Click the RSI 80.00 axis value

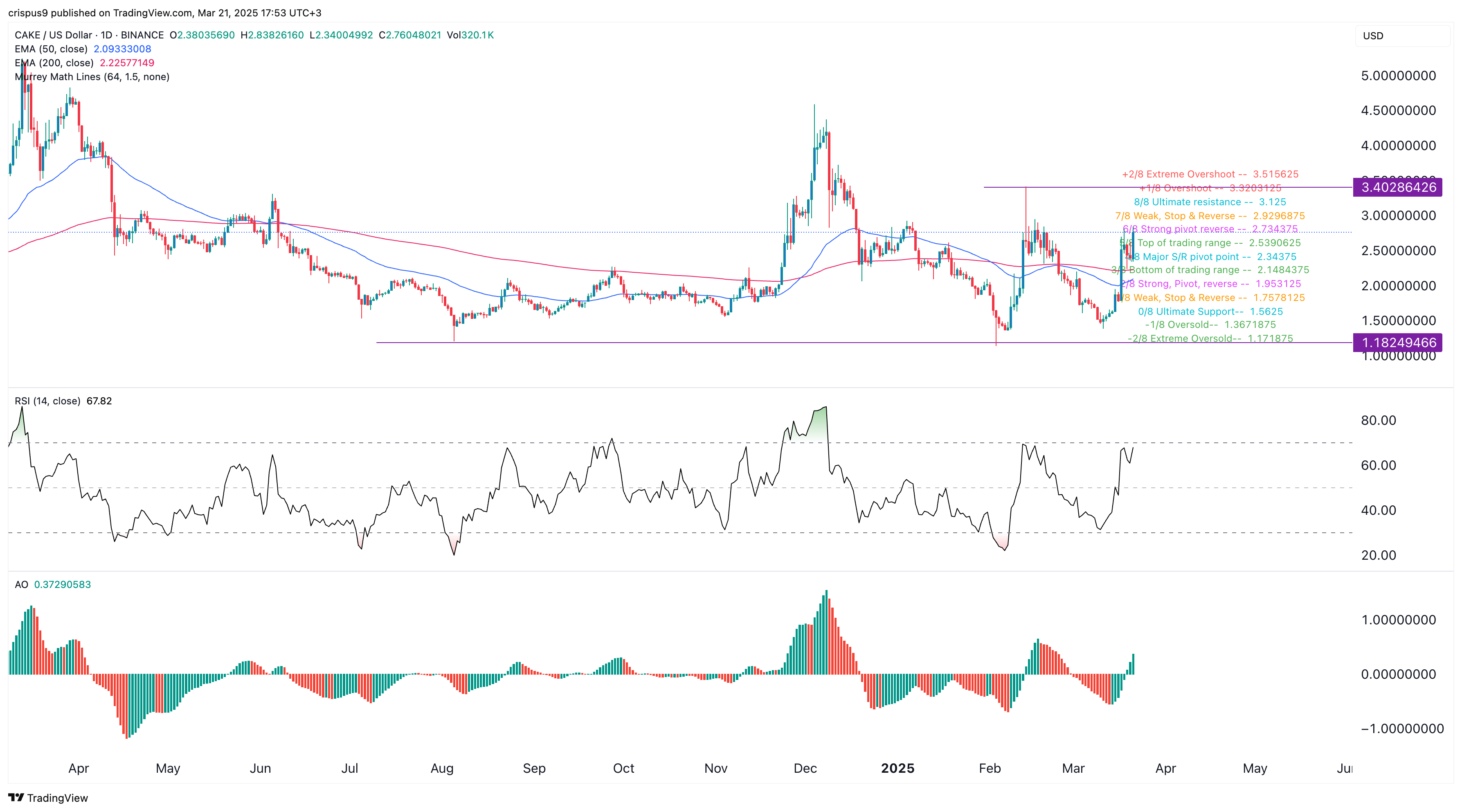pos(1378,420)
